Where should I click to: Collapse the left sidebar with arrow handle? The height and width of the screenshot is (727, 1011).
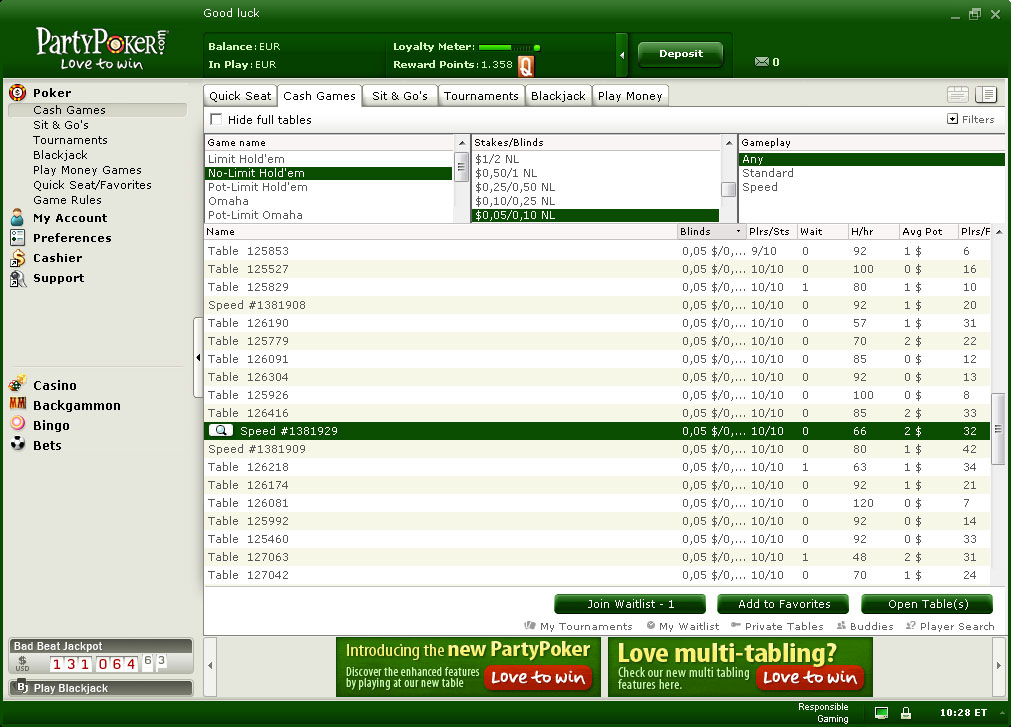click(x=198, y=358)
